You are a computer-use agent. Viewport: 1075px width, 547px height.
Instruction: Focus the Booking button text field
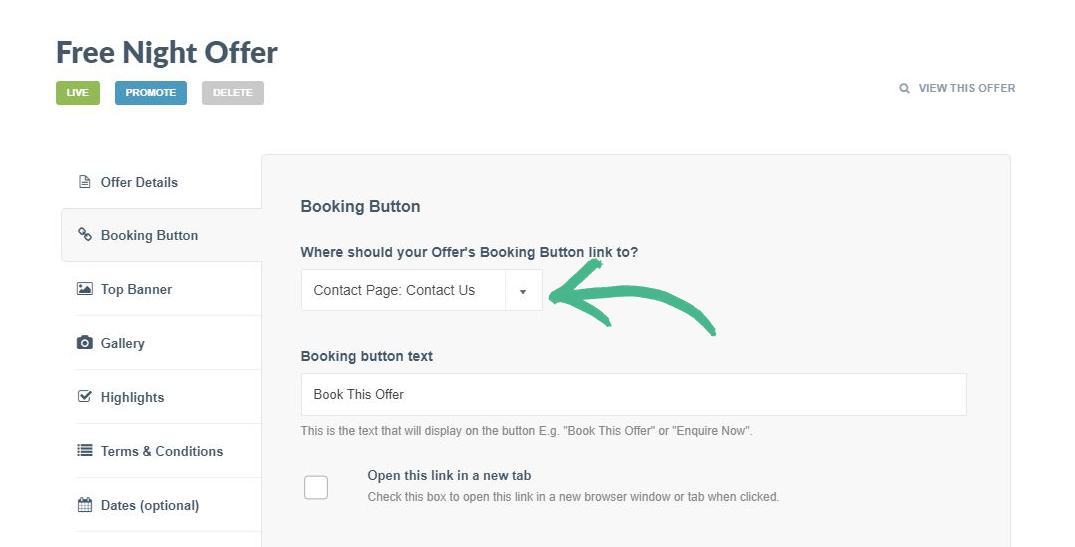point(633,394)
